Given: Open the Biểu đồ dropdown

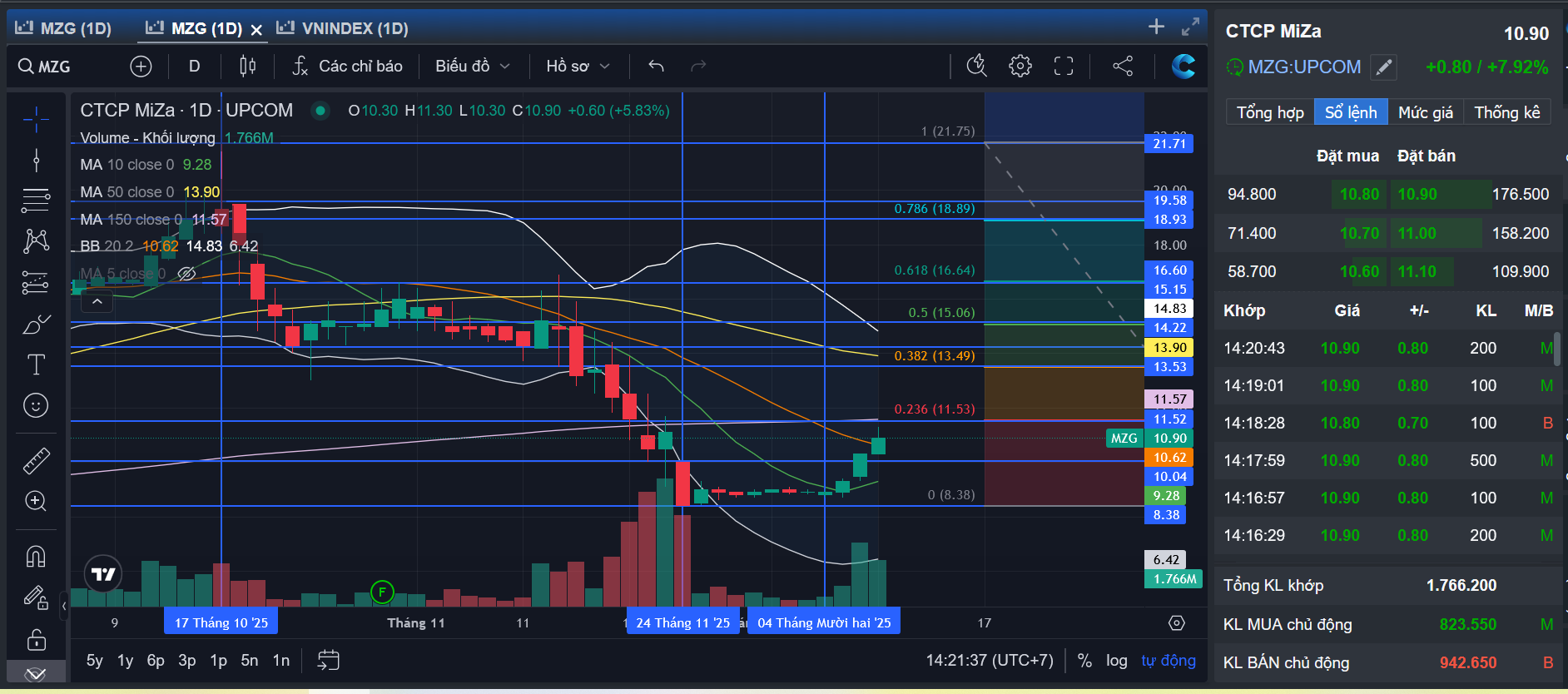Looking at the screenshot, I should click(472, 67).
